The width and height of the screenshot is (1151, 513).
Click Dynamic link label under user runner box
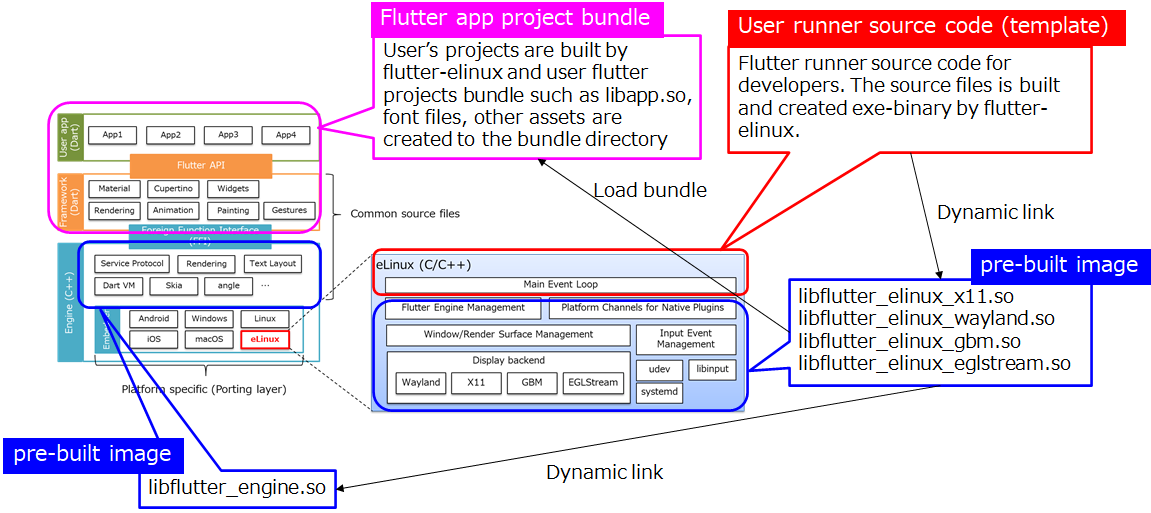(x=996, y=212)
